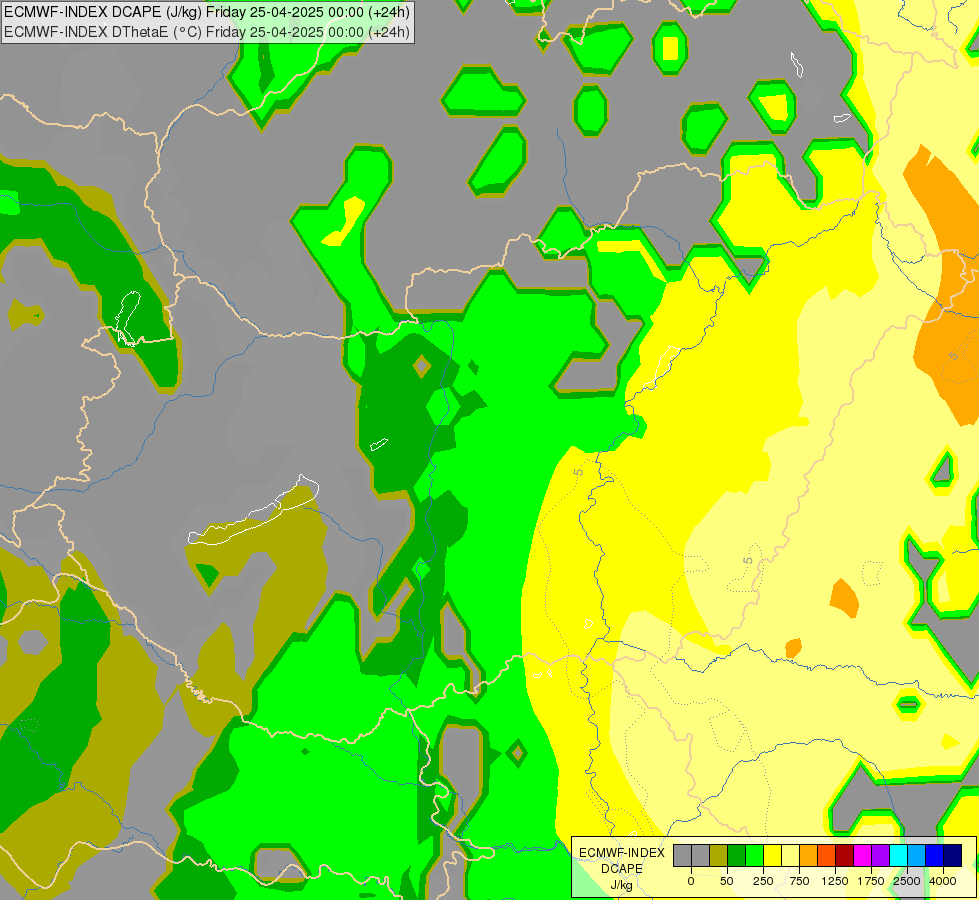The height and width of the screenshot is (900, 979).
Task: Click the legend value label 0
Action: 691,881
